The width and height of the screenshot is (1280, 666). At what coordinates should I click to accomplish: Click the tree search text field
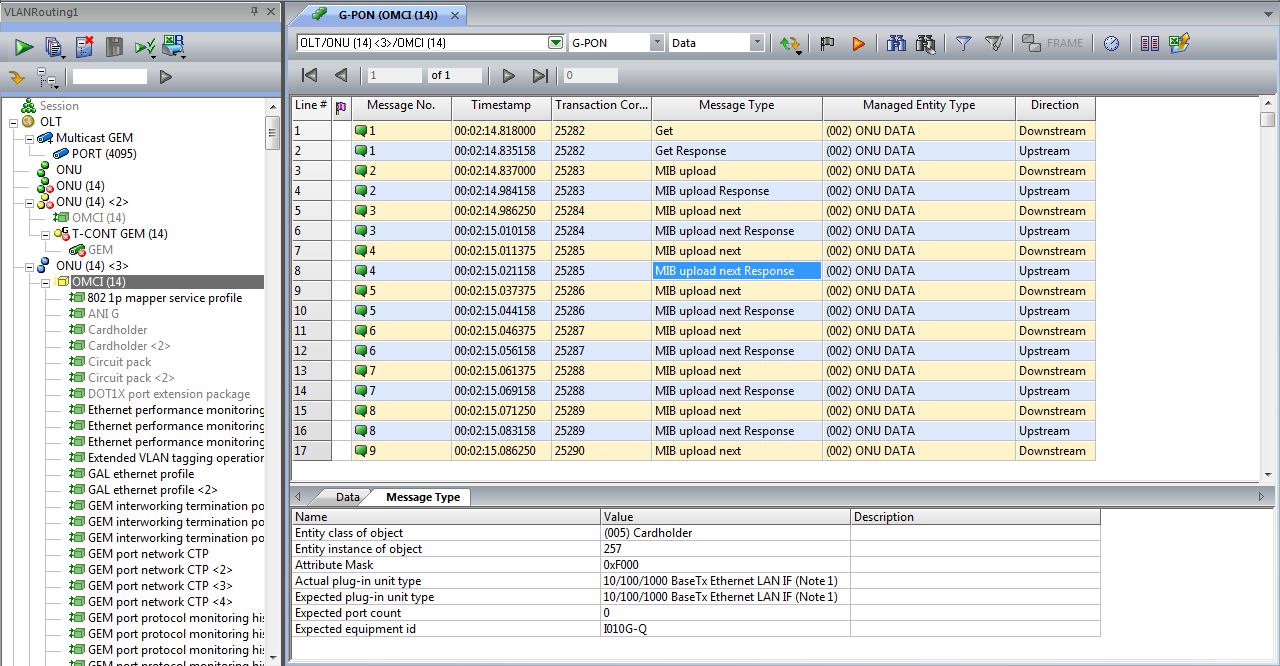(x=109, y=77)
